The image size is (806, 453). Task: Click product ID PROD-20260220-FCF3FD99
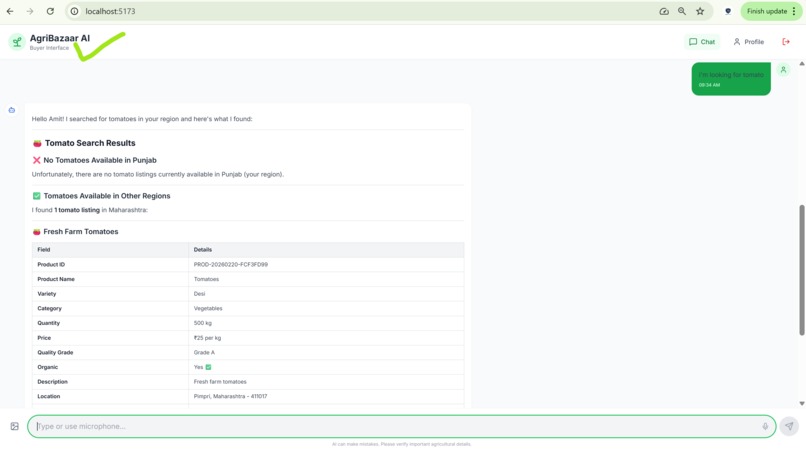(x=231, y=264)
